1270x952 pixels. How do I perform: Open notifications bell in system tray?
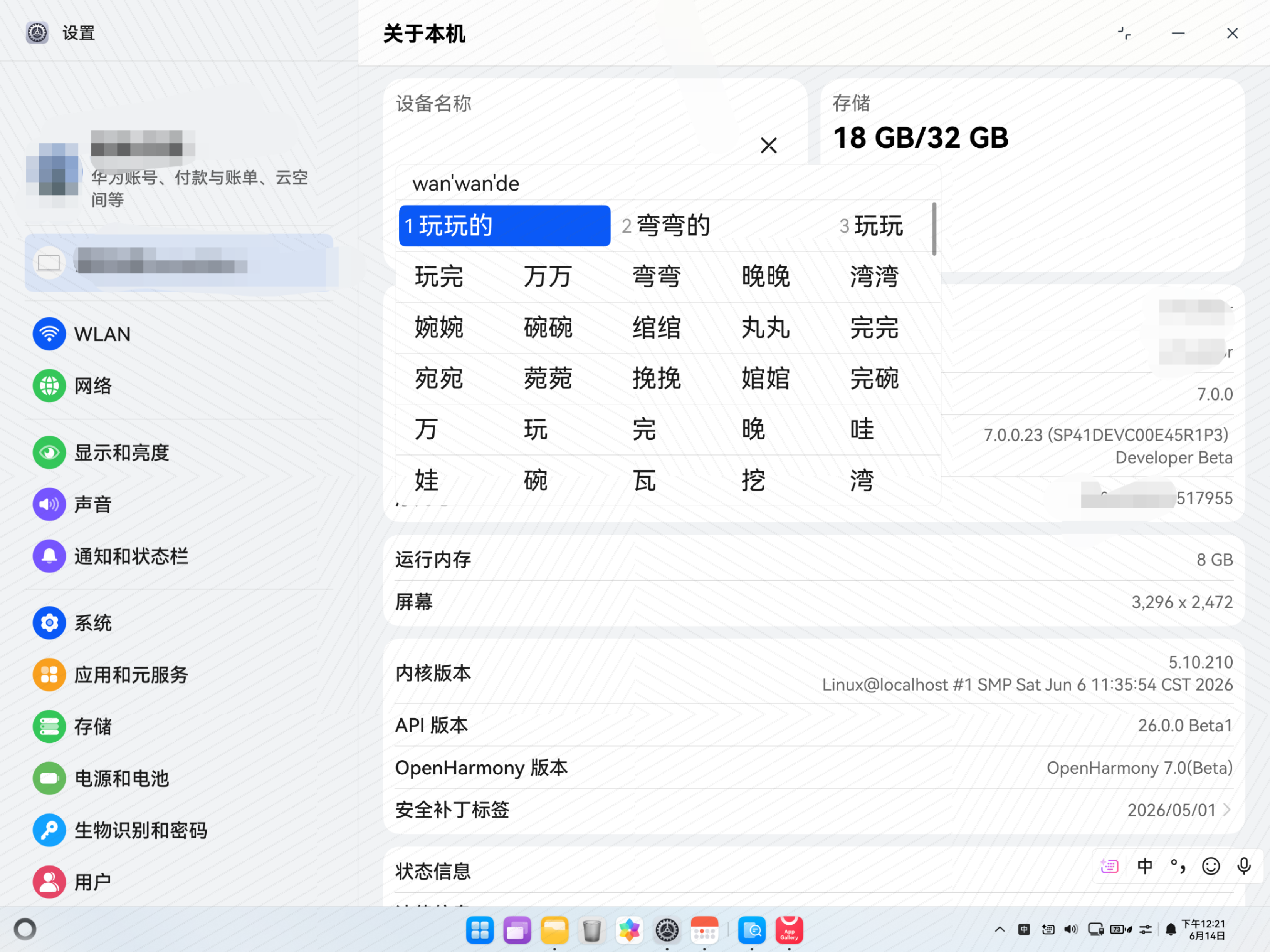pyautogui.click(x=1171, y=930)
